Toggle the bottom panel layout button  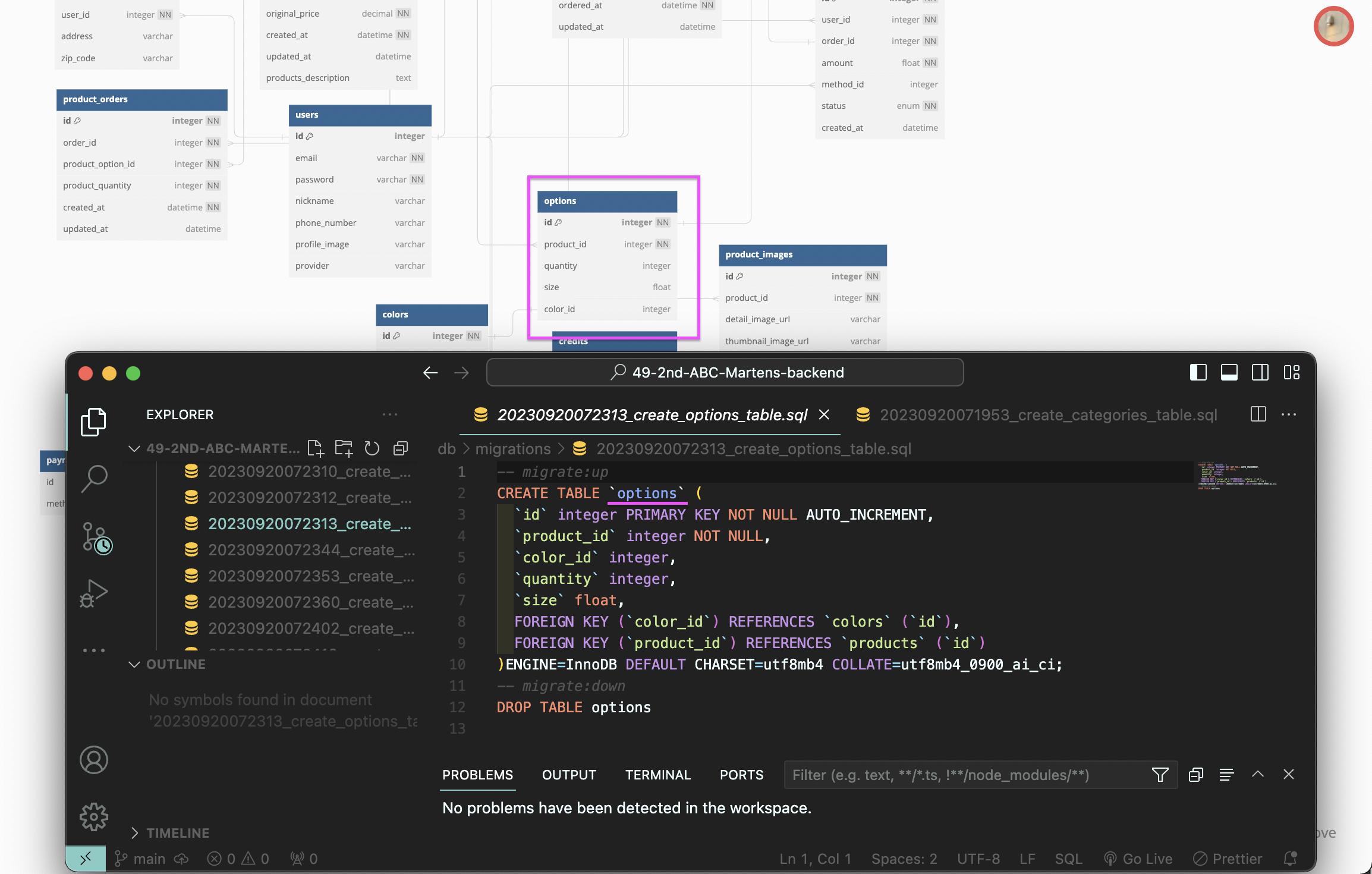[1229, 373]
